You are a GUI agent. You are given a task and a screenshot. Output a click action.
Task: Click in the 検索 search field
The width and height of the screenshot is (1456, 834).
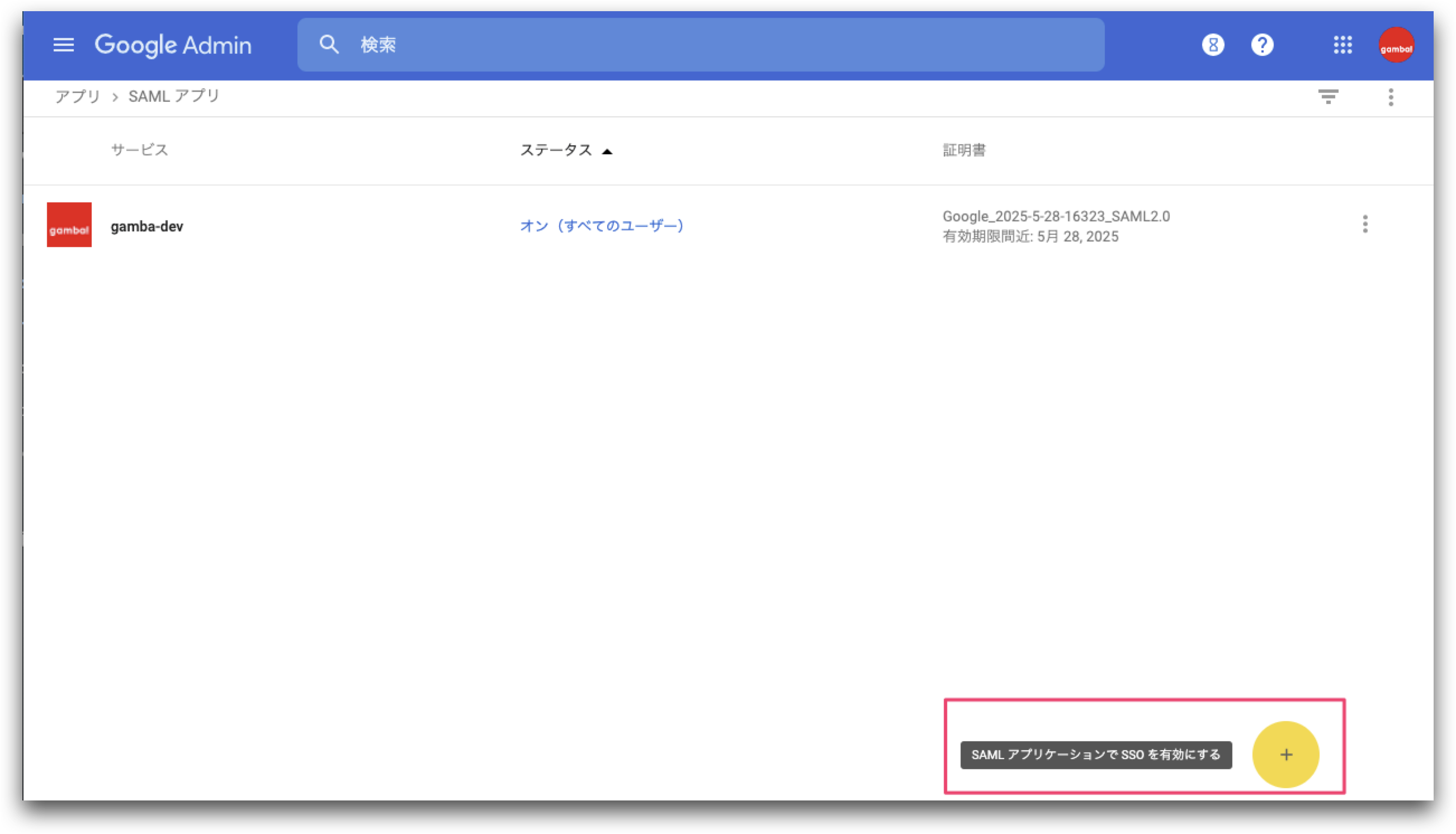point(701,45)
